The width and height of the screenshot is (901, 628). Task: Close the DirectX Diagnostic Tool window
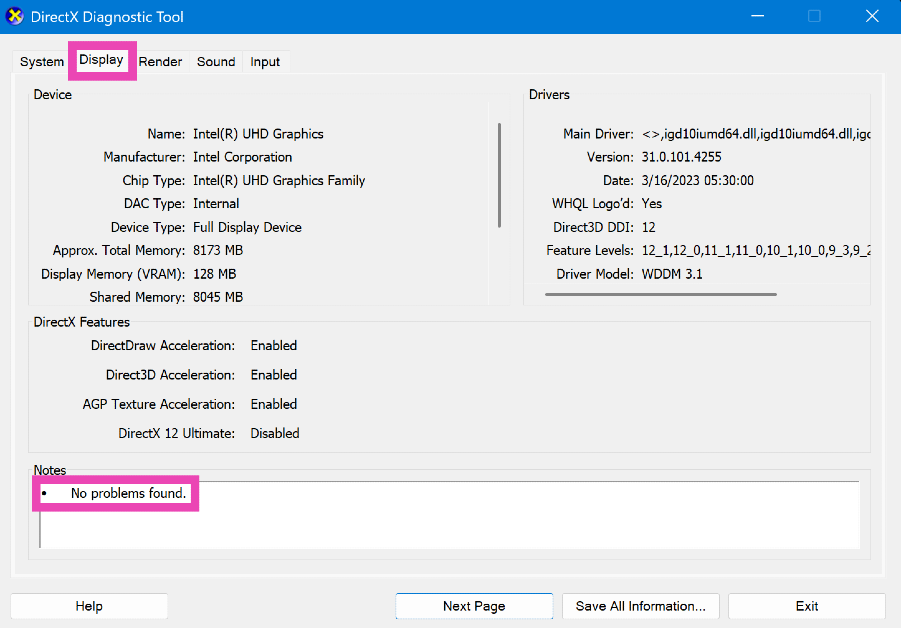[867, 17]
